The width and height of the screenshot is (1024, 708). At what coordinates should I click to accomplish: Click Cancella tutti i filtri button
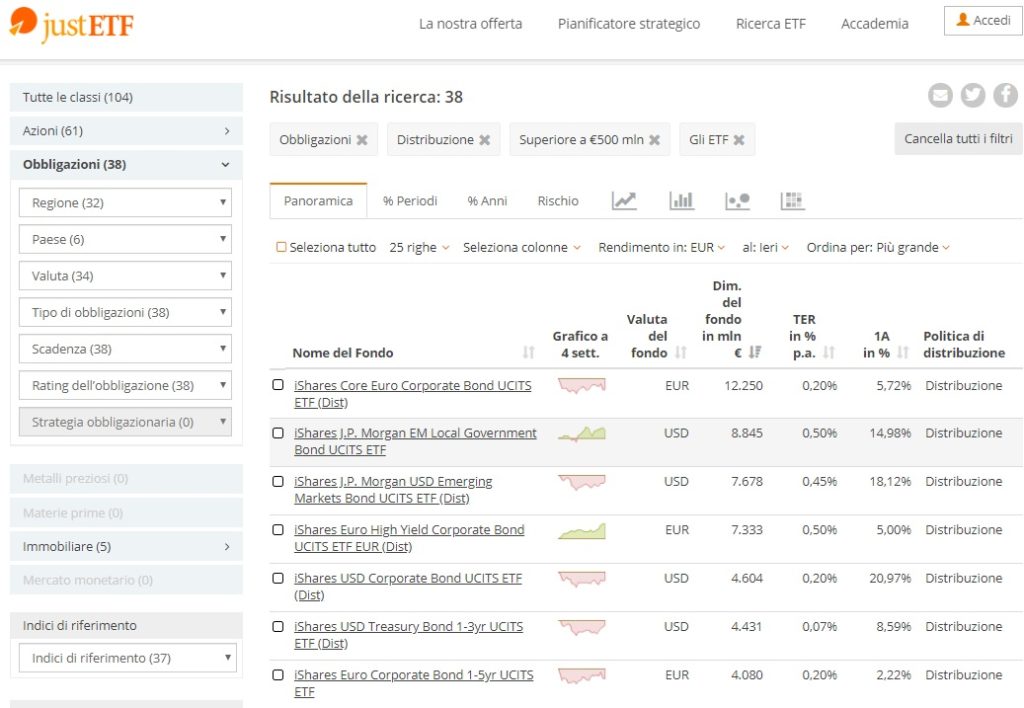click(958, 139)
